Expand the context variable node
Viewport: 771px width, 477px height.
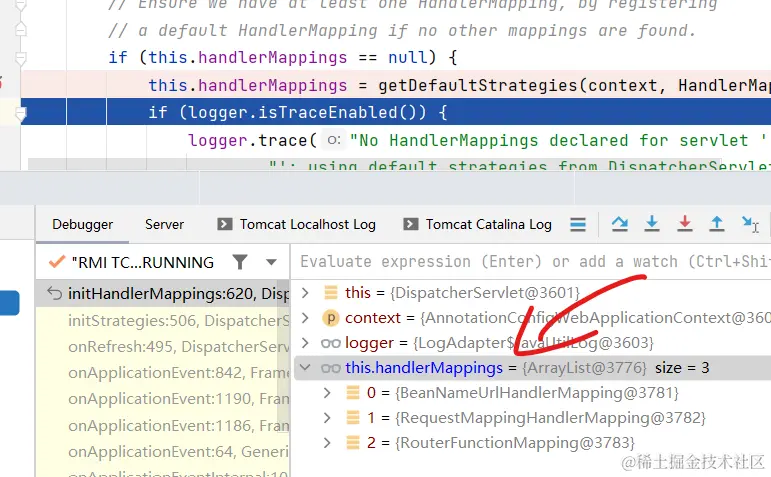tap(305, 318)
